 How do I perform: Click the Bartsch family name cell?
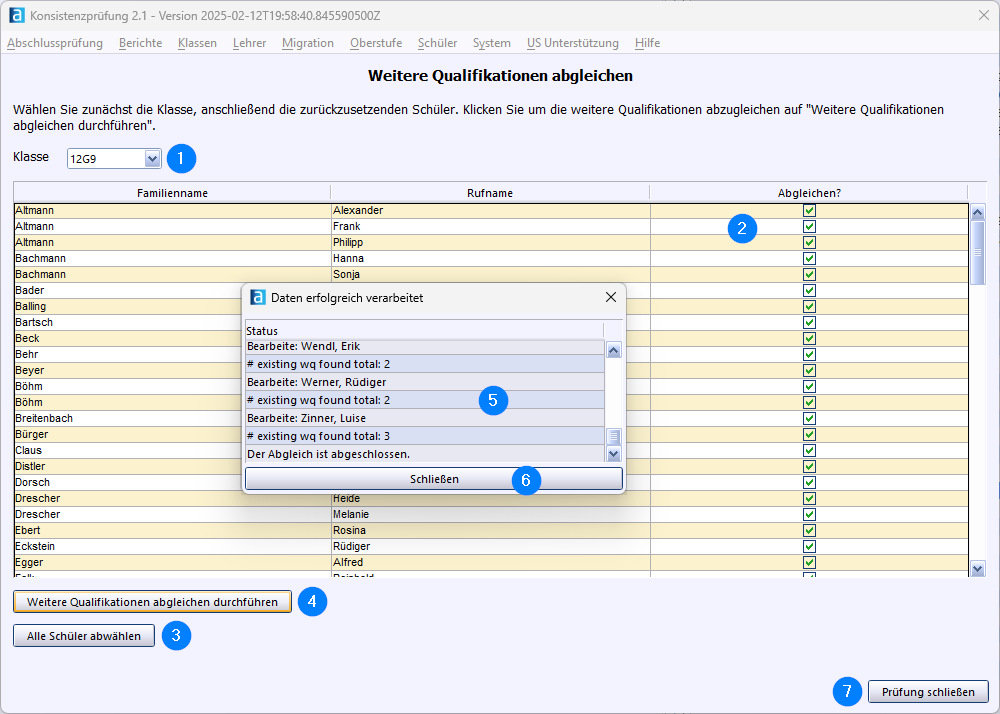(x=172, y=323)
